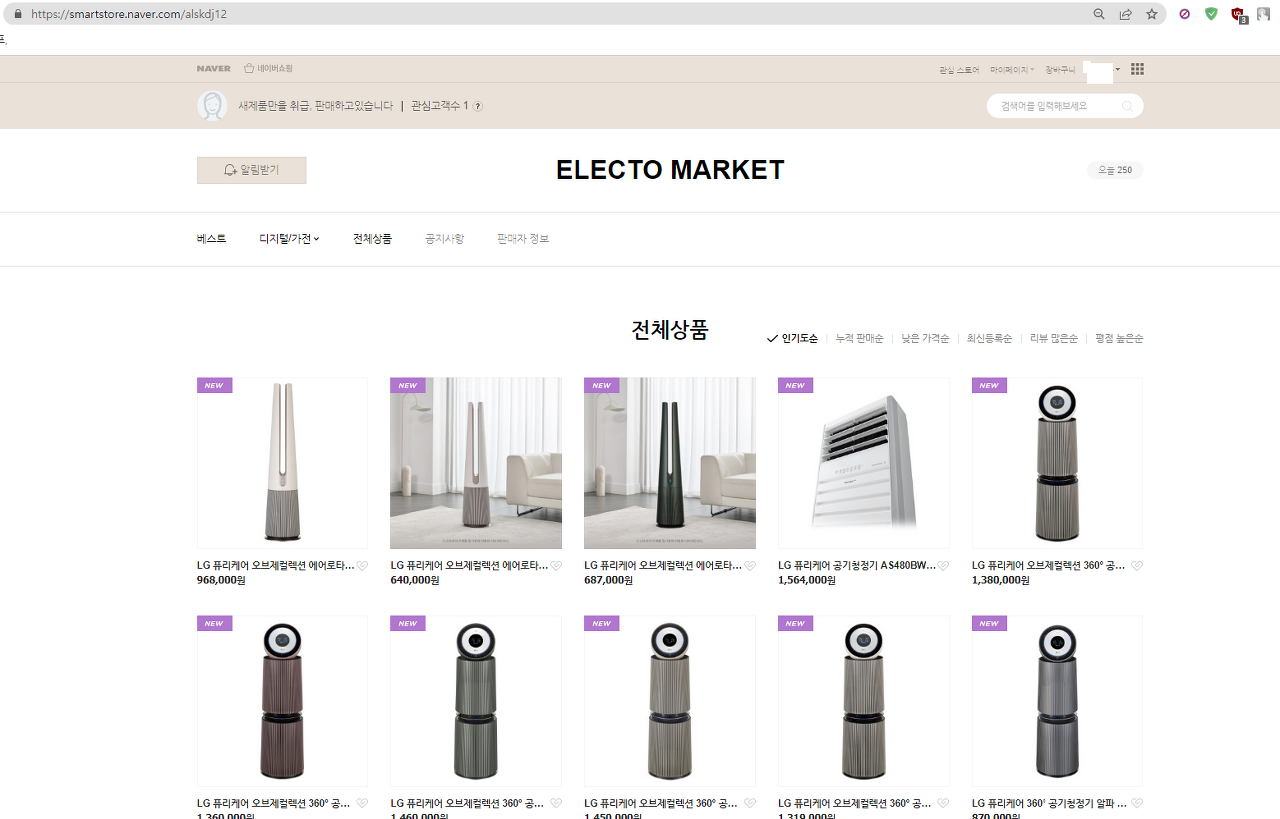The image size is (1280, 819).
Task: Open the 640,000원 Aero Tower room image
Action: click(476, 463)
